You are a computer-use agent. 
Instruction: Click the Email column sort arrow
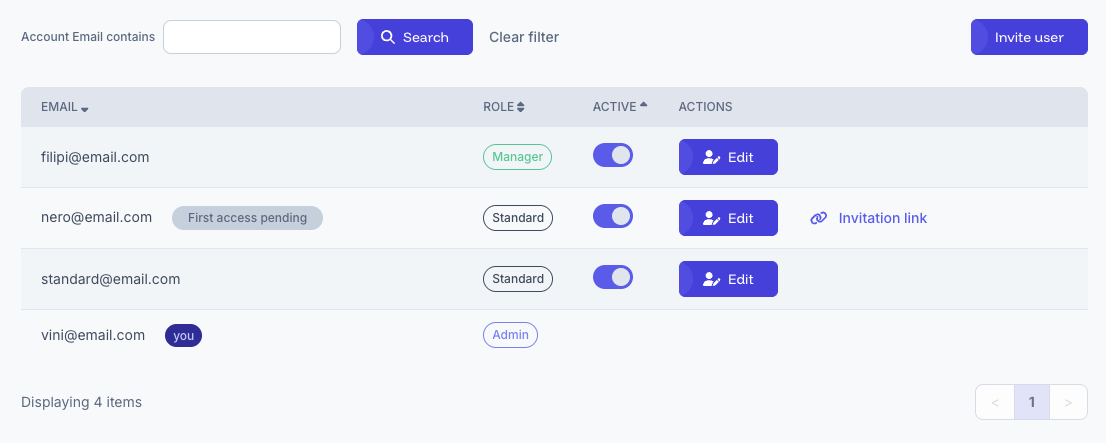tap(85, 108)
